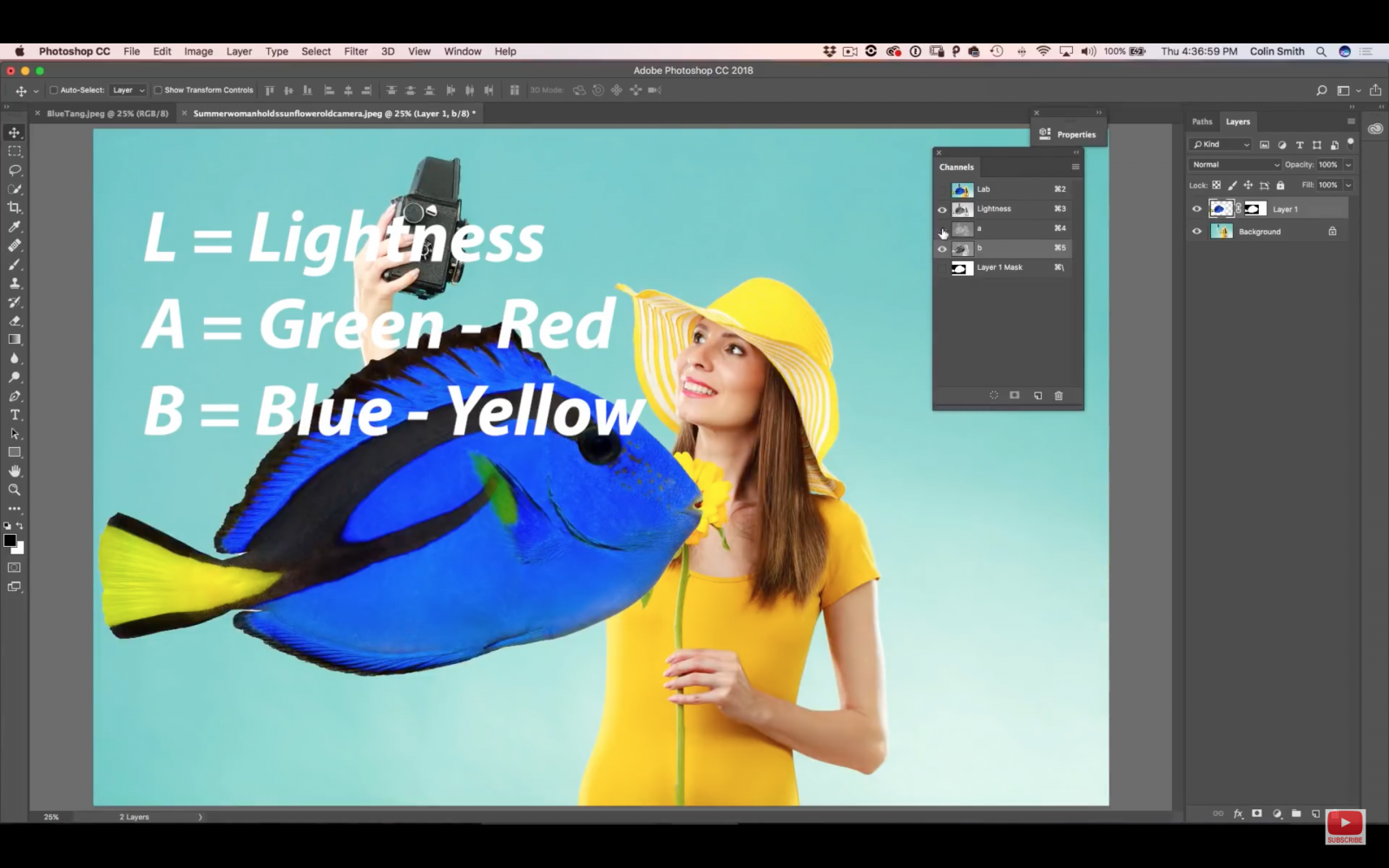Select the Zoom tool
The image size is (1389, 868).
coord(14,489)
